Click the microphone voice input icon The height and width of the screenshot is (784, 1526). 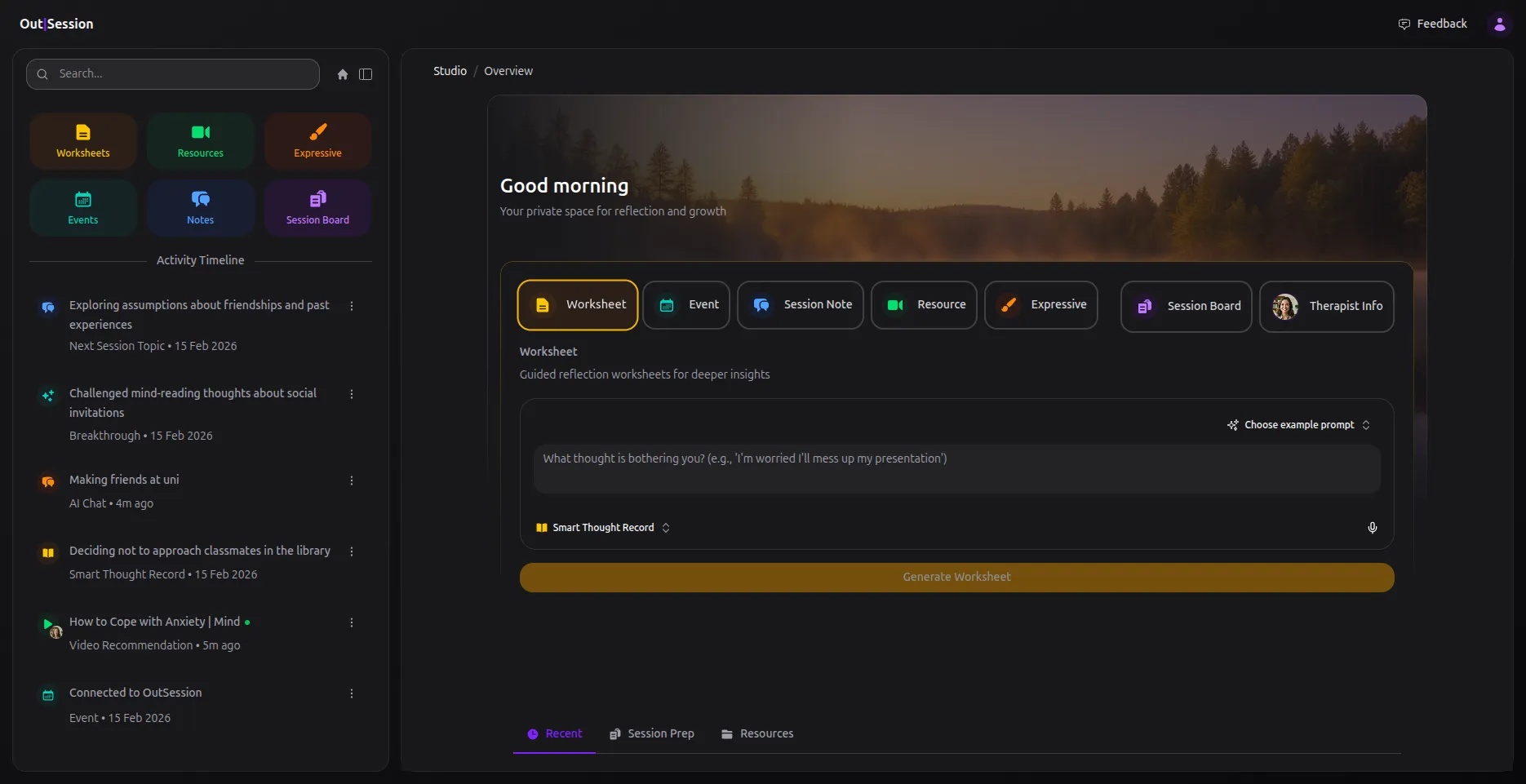(1372, 528)
